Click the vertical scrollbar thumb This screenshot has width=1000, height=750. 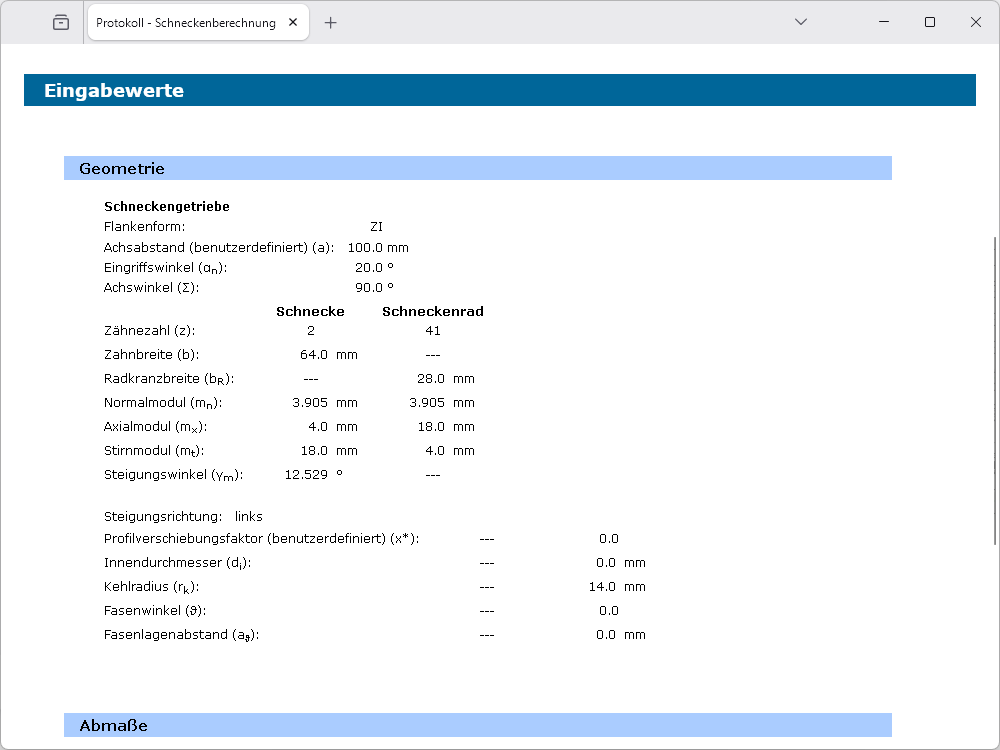tap(994, 390)
